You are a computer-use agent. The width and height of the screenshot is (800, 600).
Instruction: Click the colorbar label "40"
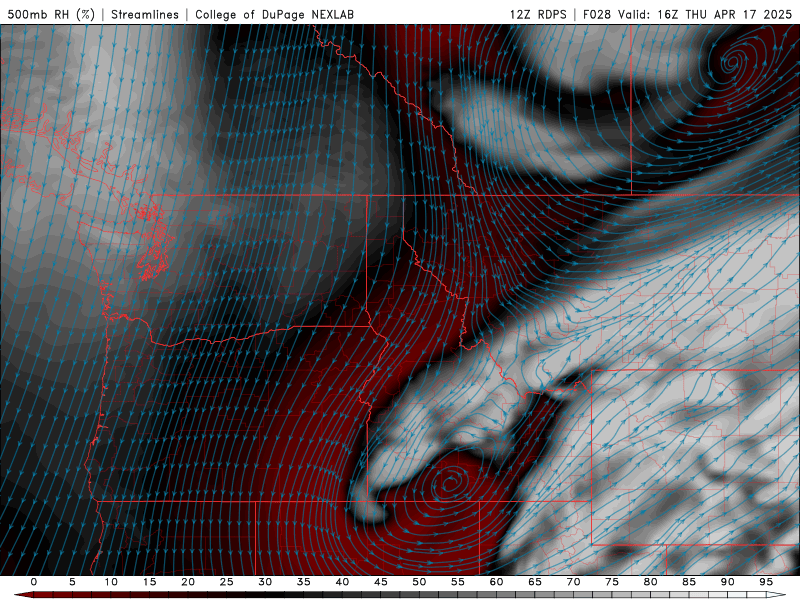[342, 582]
